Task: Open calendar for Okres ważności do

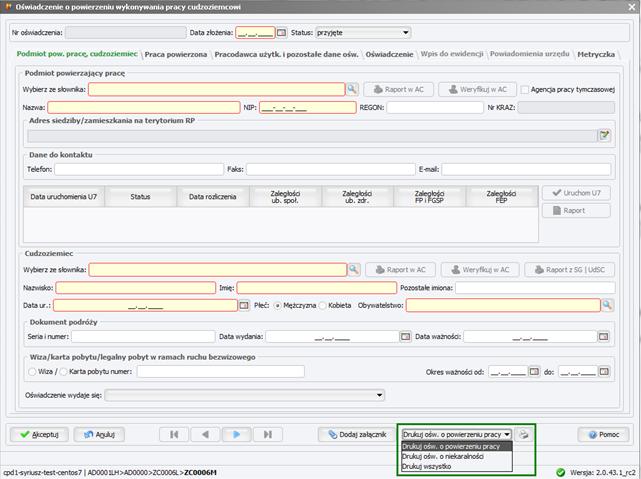Action: pyautogui.click(x=604, y=372)
